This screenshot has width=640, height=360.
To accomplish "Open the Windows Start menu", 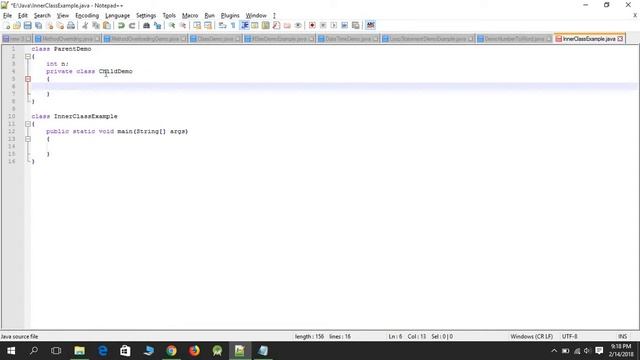I will coord(11,351).
